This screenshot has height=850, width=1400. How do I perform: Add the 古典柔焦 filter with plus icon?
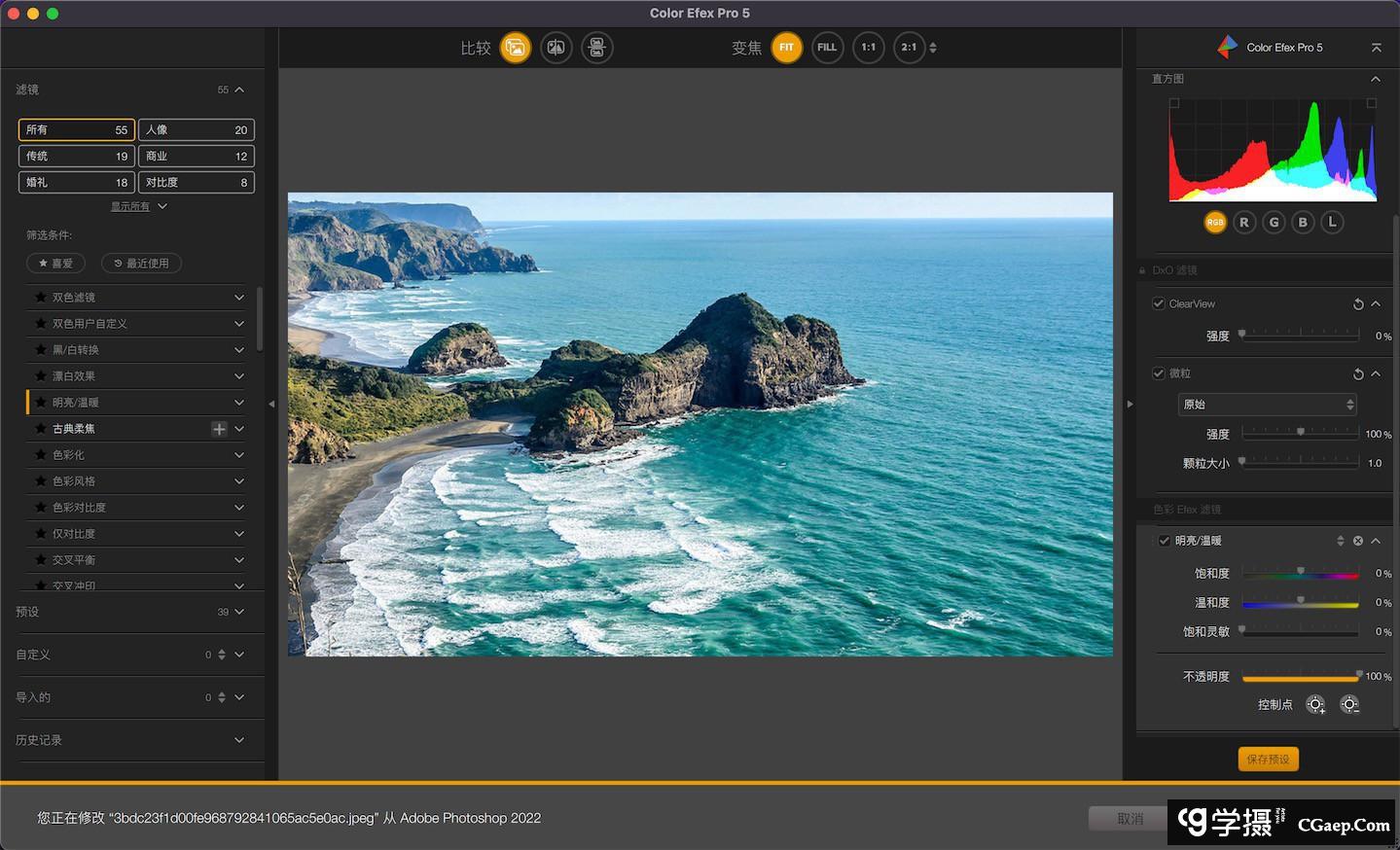[x=219, y=429]
